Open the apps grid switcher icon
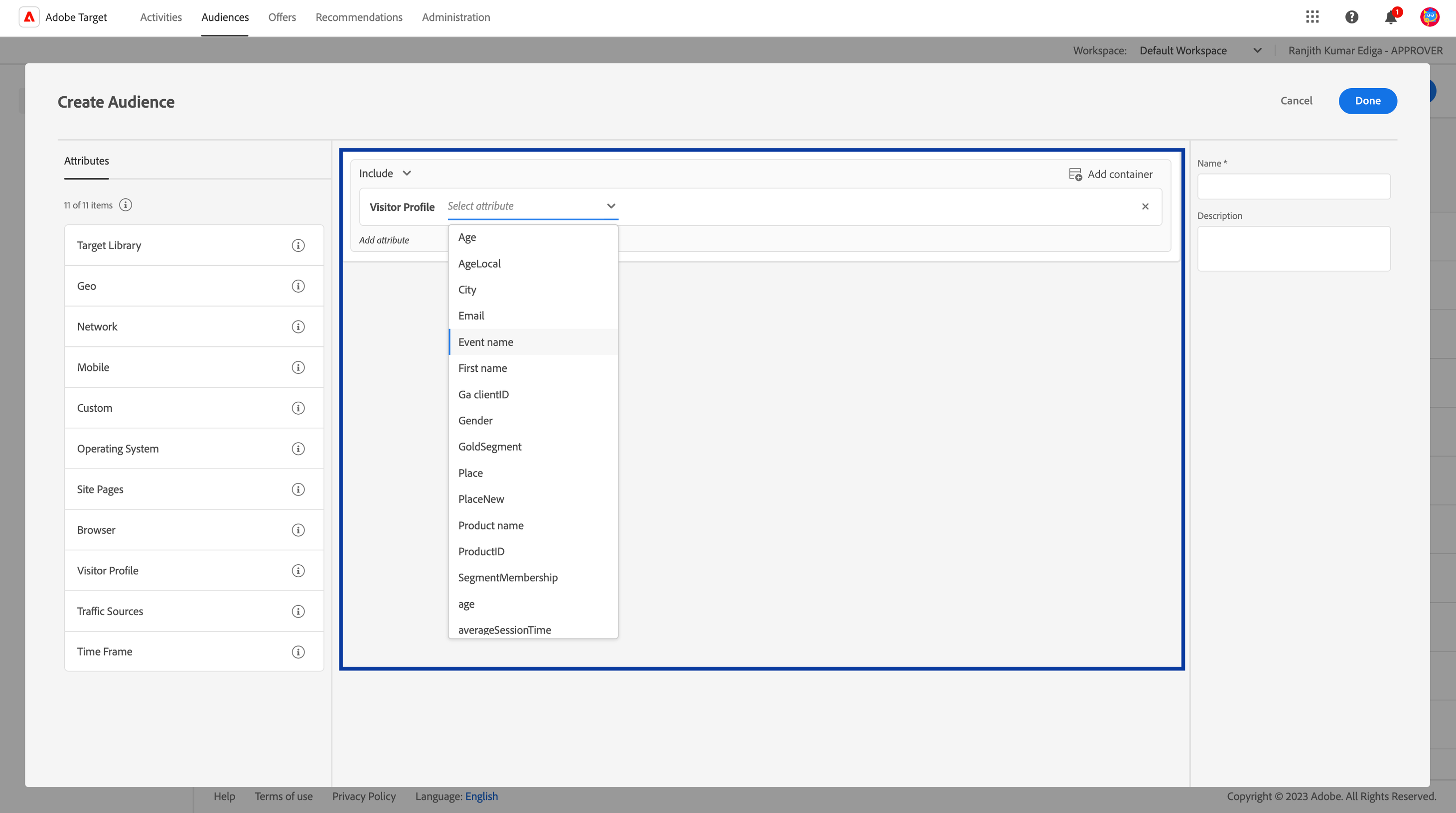 [1312, 17]
